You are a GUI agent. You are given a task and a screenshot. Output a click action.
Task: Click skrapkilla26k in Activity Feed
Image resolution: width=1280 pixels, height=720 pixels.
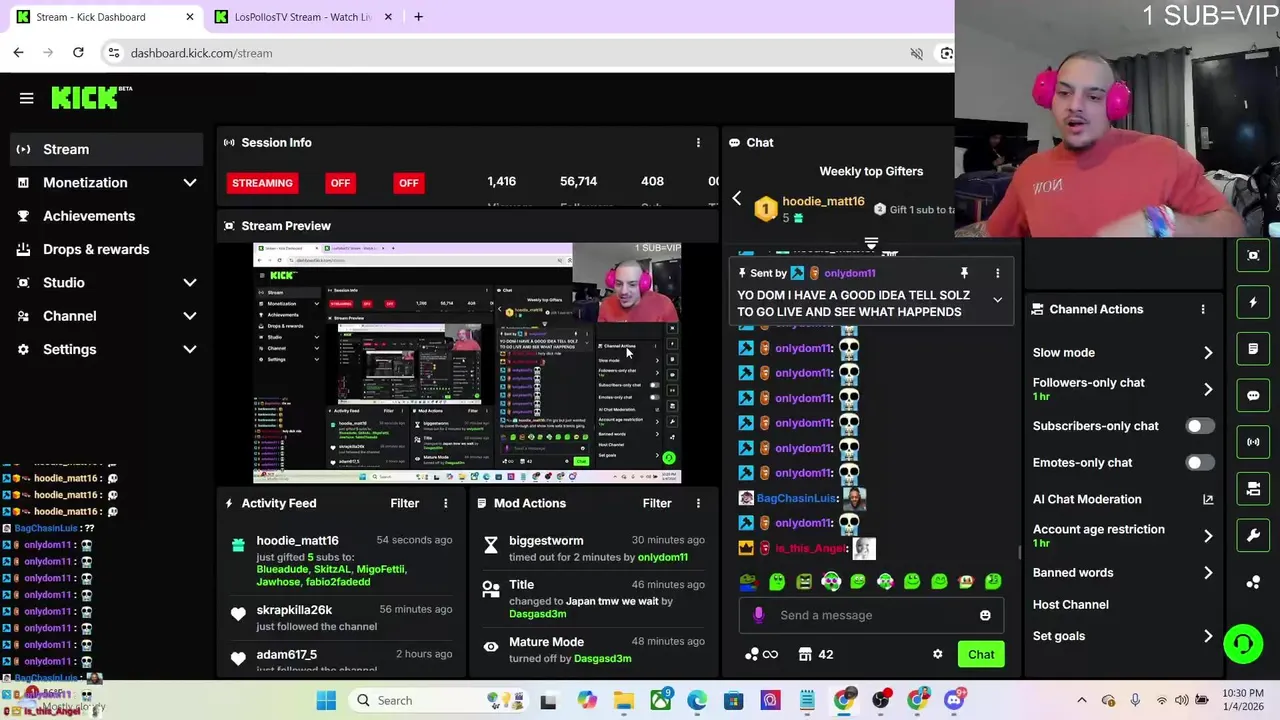pyautogui.click(x=294, y=610)
